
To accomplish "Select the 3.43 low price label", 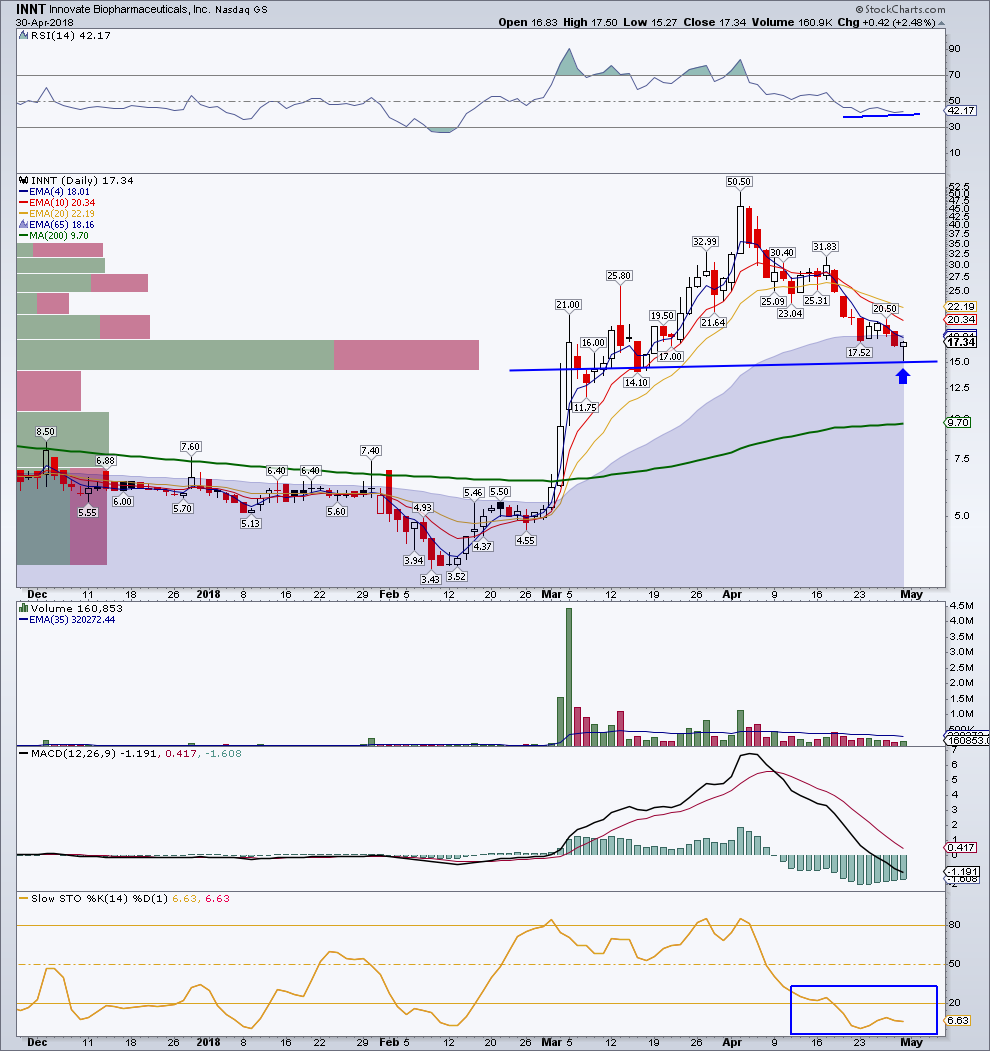I will tap(431, 579).
